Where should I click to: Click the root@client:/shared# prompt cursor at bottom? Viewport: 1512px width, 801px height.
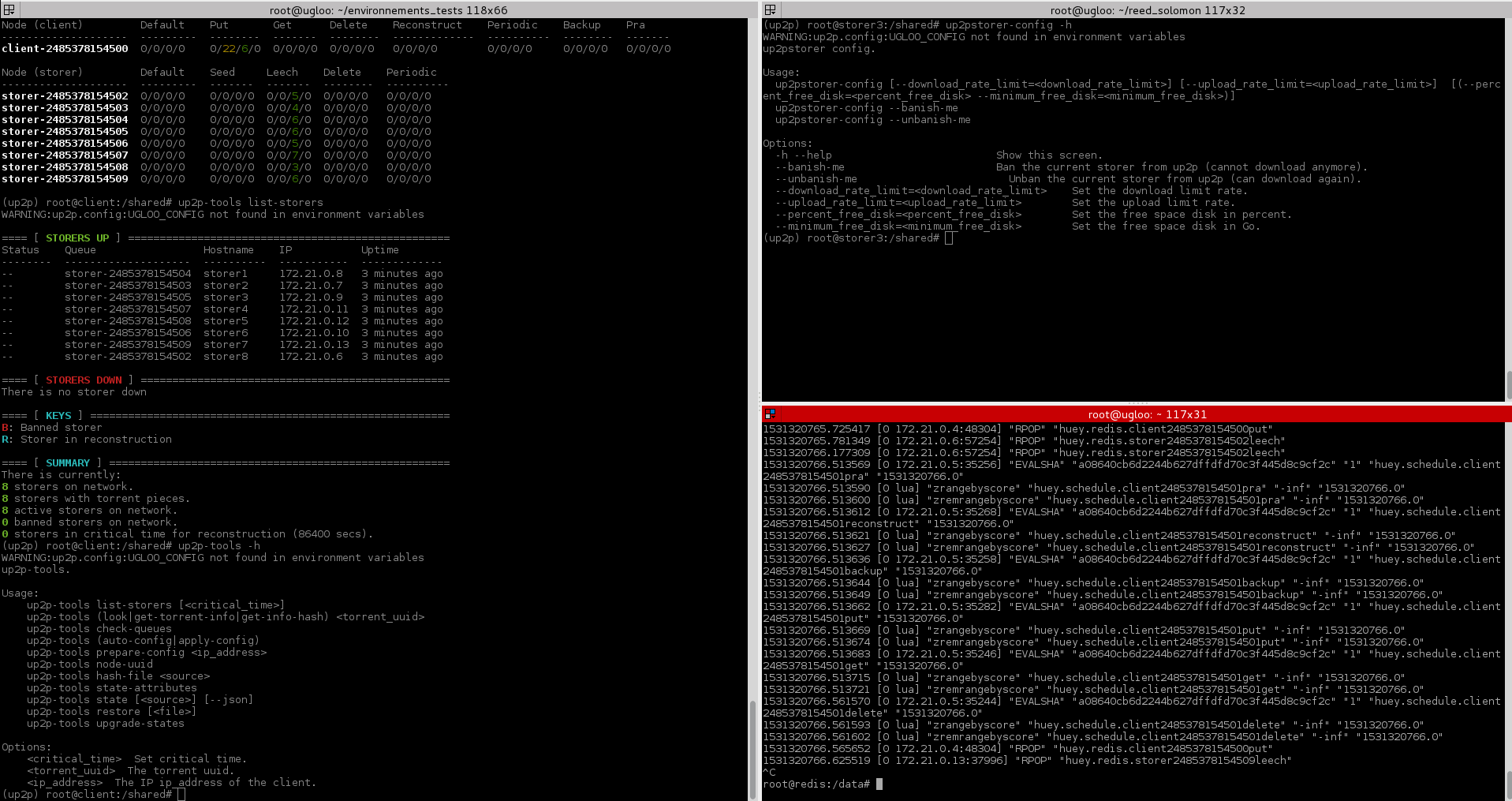pos(181,794)
